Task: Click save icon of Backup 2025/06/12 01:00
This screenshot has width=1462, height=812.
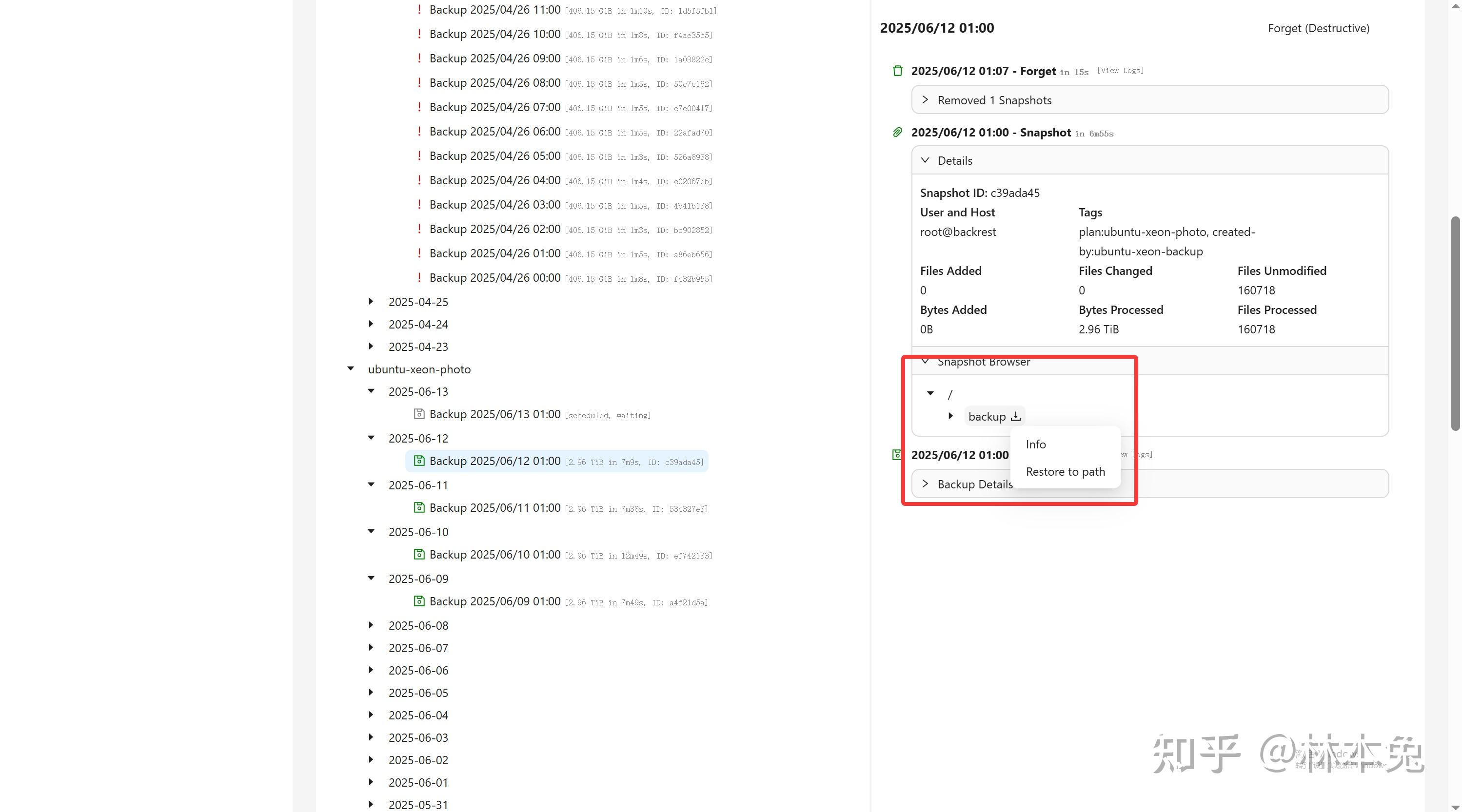Action: (x=419, y=461)
